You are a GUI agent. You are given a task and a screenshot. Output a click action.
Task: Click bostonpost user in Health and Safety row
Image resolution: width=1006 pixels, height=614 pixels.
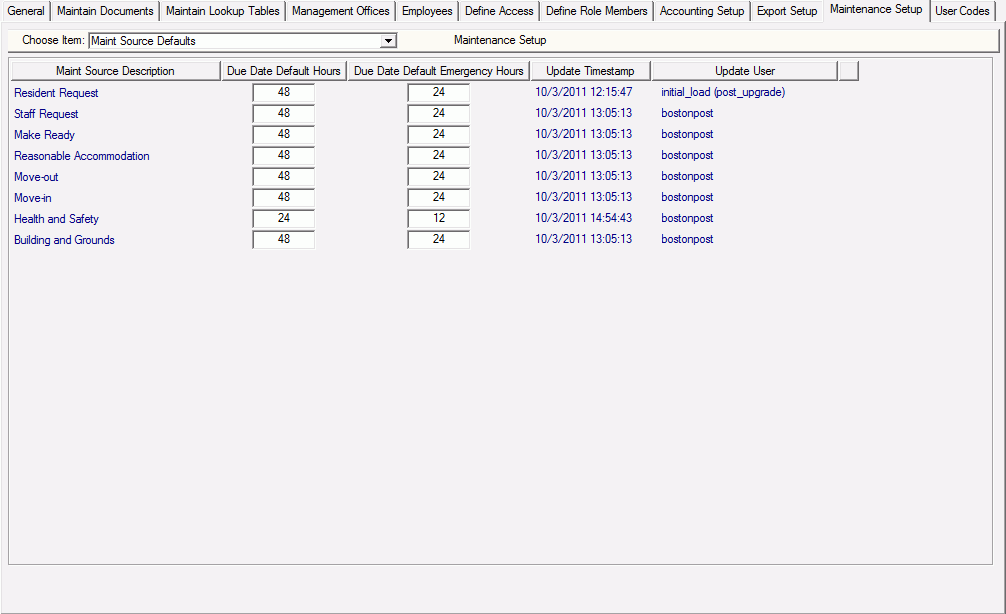[x=687, y=218]
